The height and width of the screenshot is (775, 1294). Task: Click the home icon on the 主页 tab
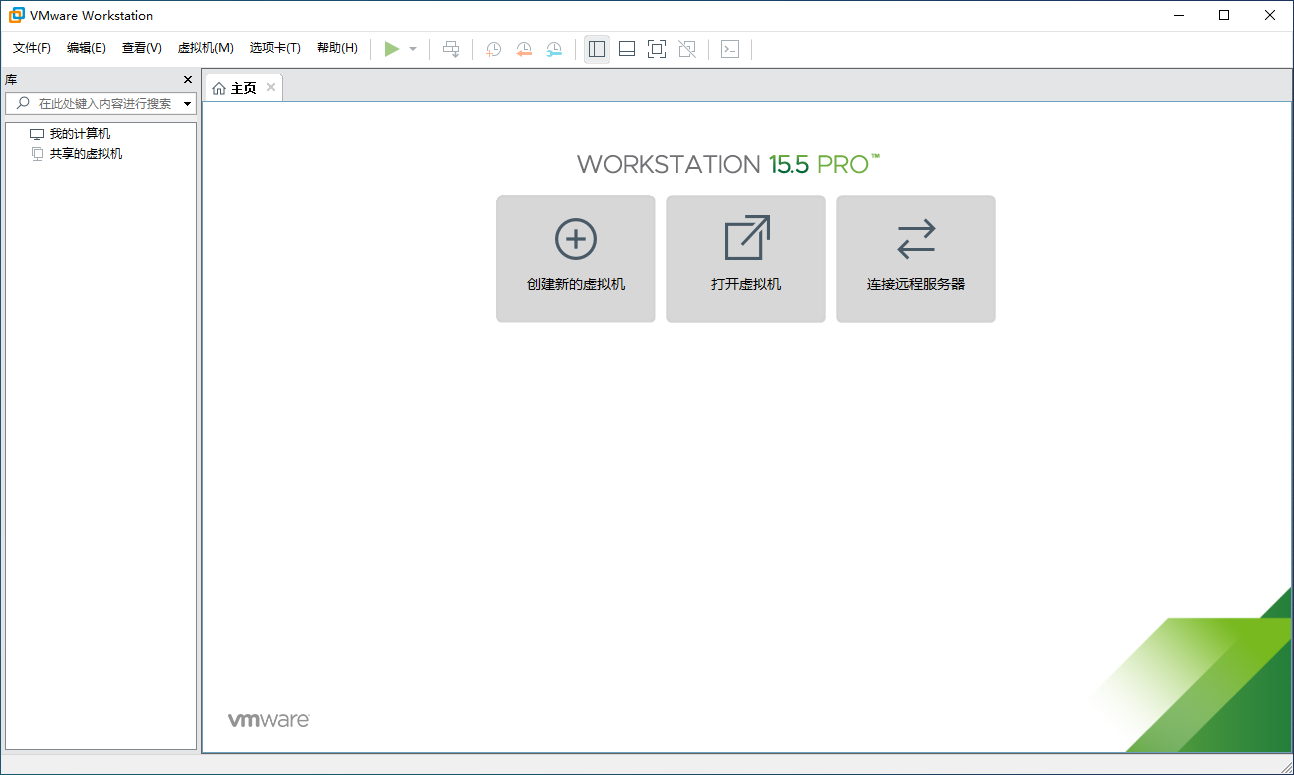point(221,87)
